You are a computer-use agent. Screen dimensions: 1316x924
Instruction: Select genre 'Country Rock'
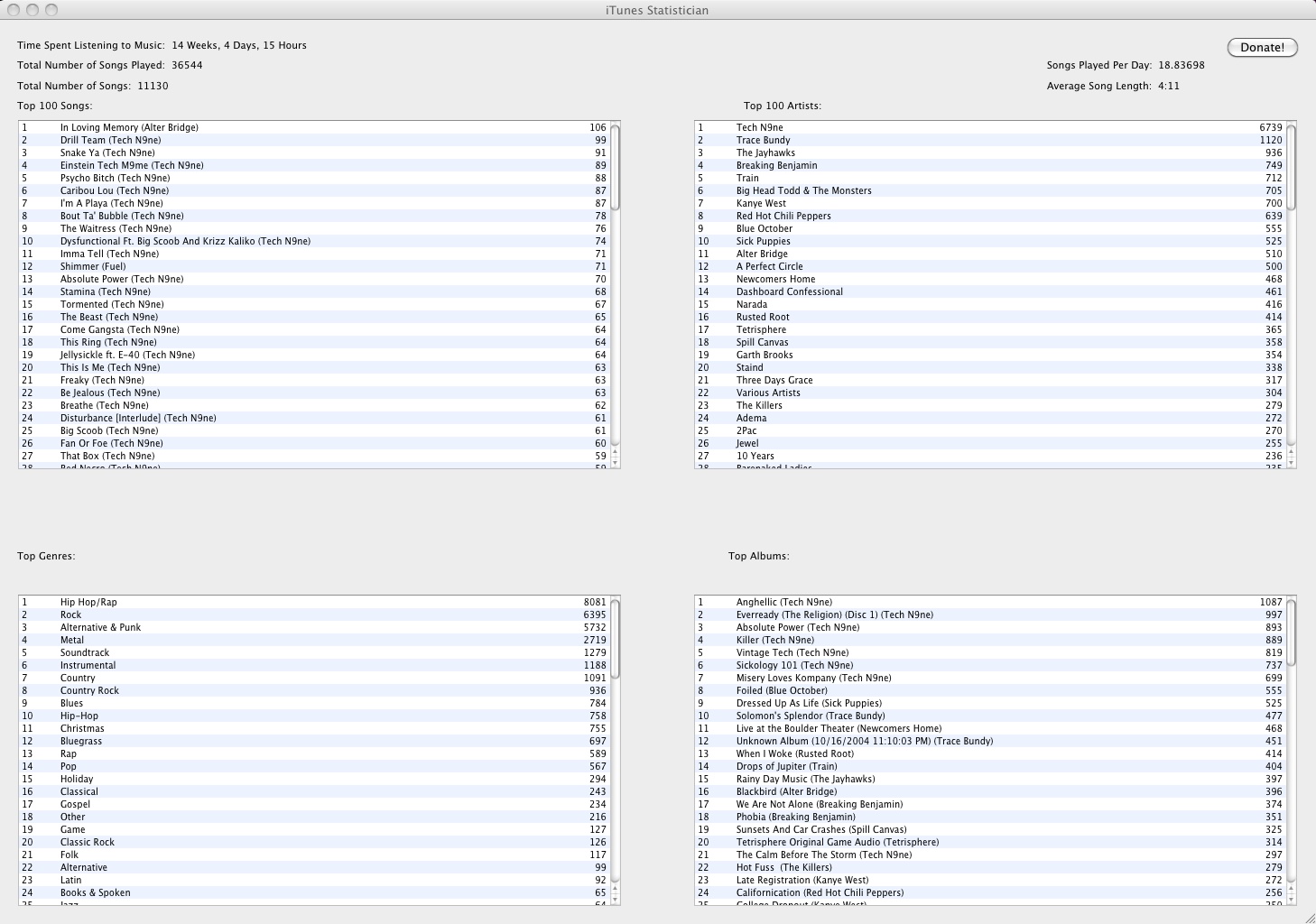click(314, 690)
